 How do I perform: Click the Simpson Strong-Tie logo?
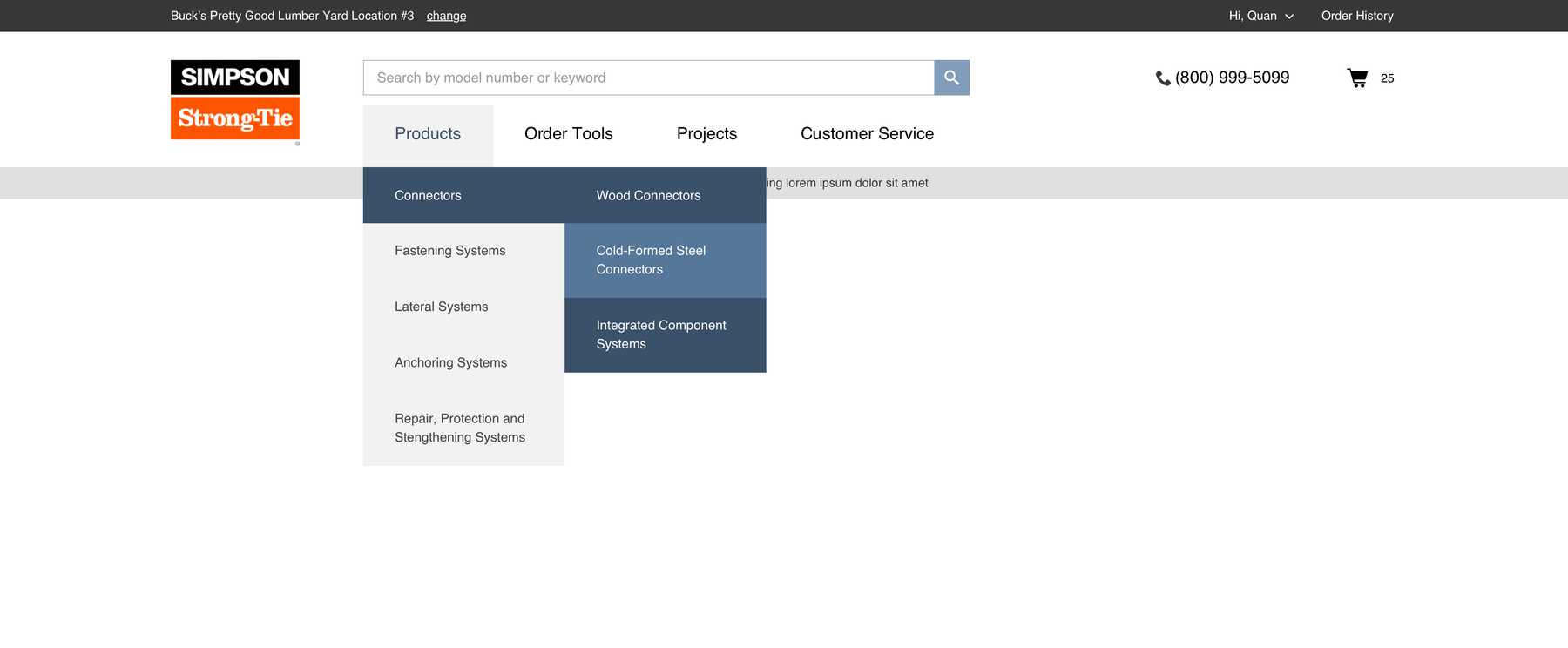pos(235,100)
